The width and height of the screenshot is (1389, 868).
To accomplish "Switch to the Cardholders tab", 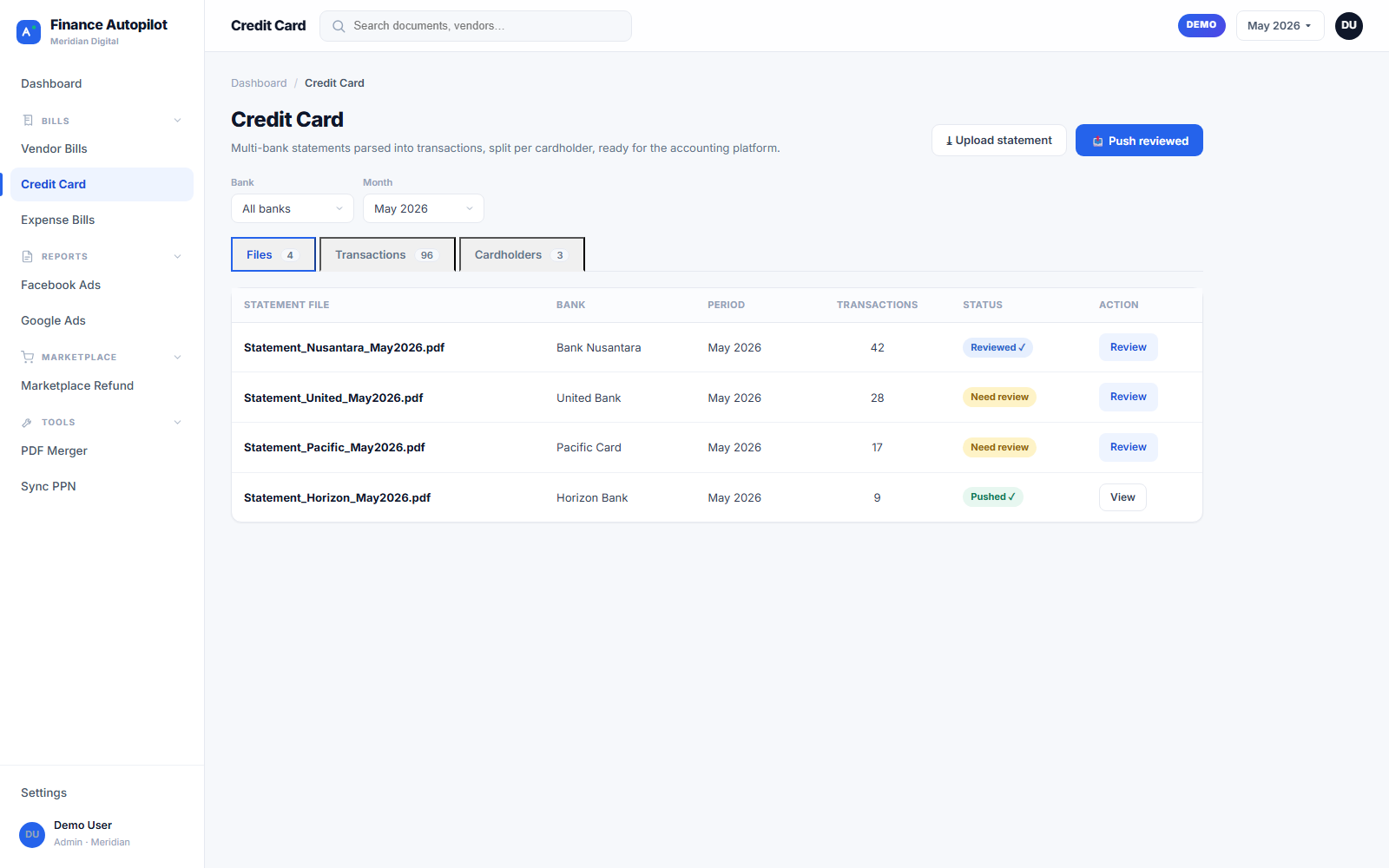I will [522, 254].
